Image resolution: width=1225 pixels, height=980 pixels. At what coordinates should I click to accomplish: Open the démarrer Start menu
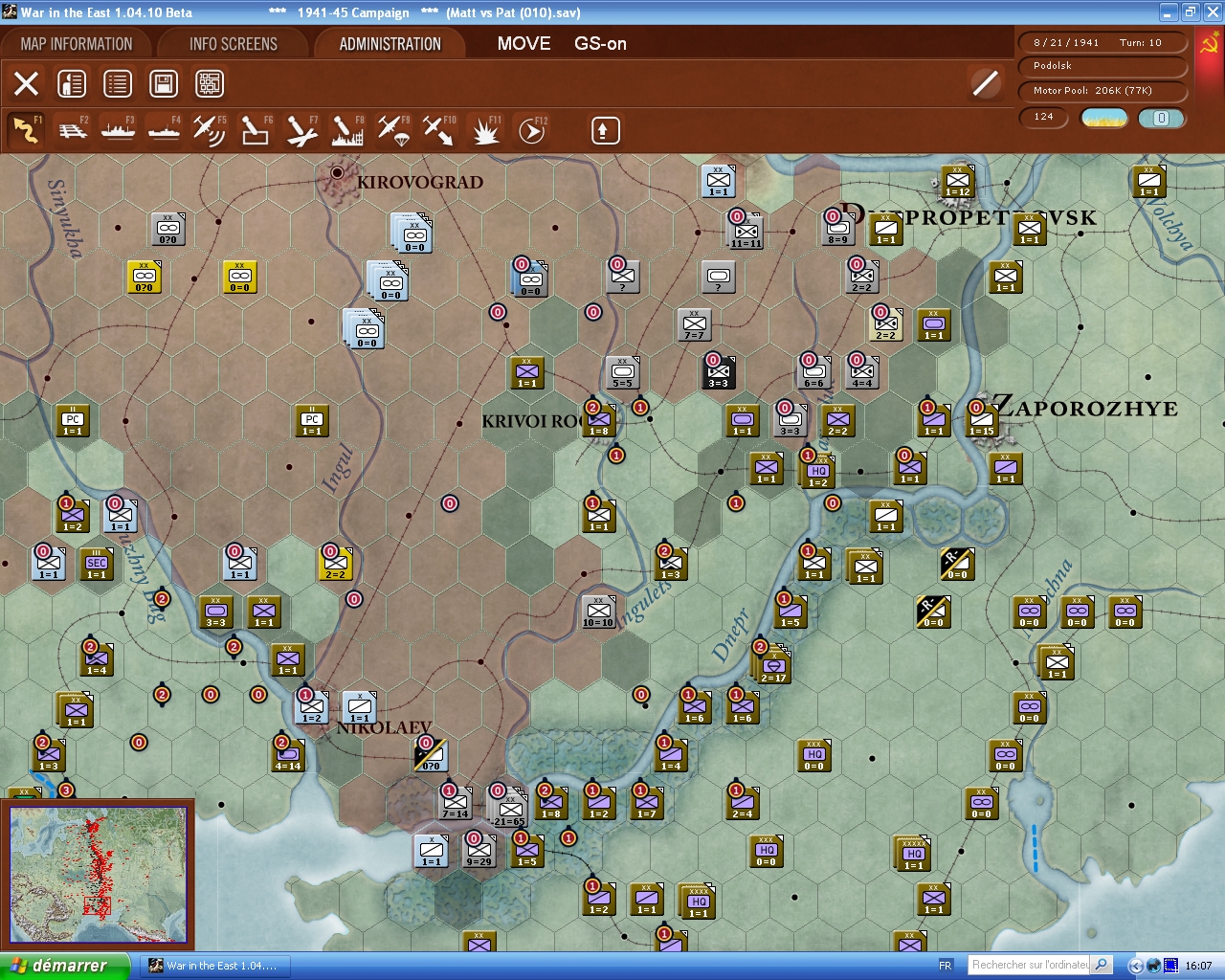pos(64,966)
